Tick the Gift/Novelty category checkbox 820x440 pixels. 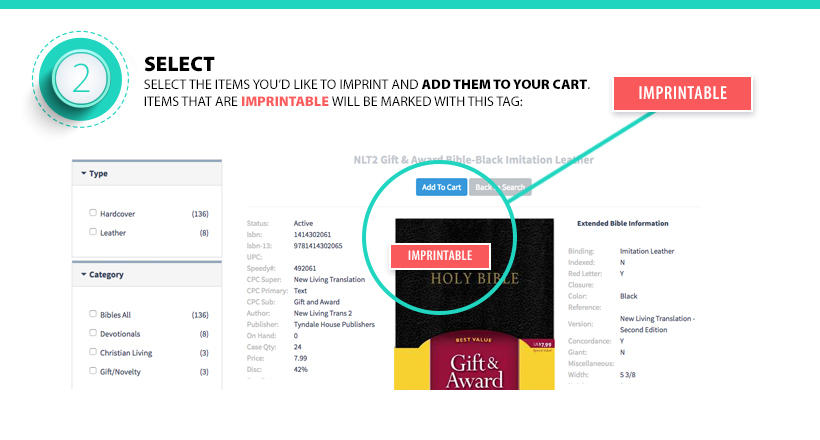point(93,371)
